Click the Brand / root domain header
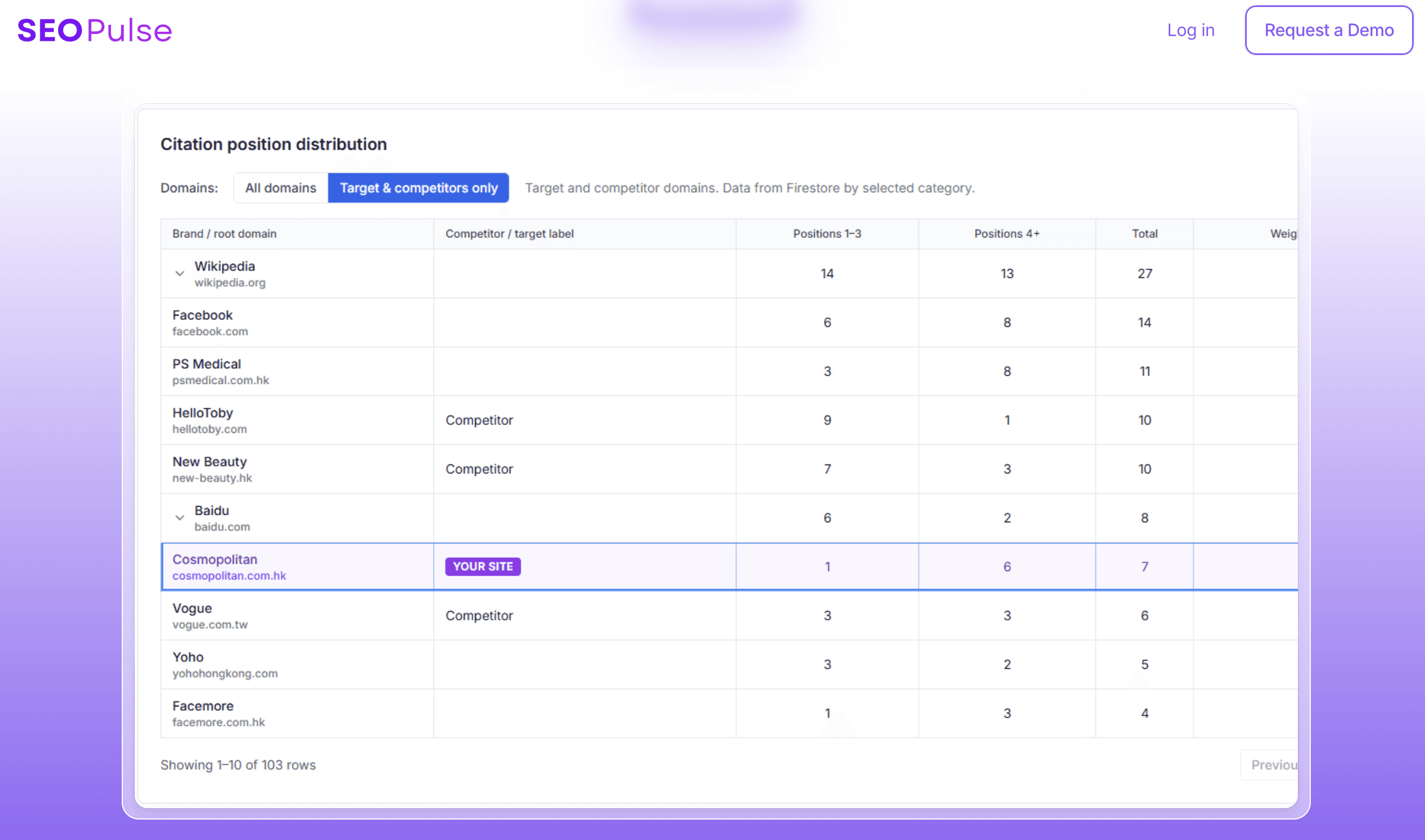Image resolution: width=1425 pixels, height=840 pixels. (224, 234)
